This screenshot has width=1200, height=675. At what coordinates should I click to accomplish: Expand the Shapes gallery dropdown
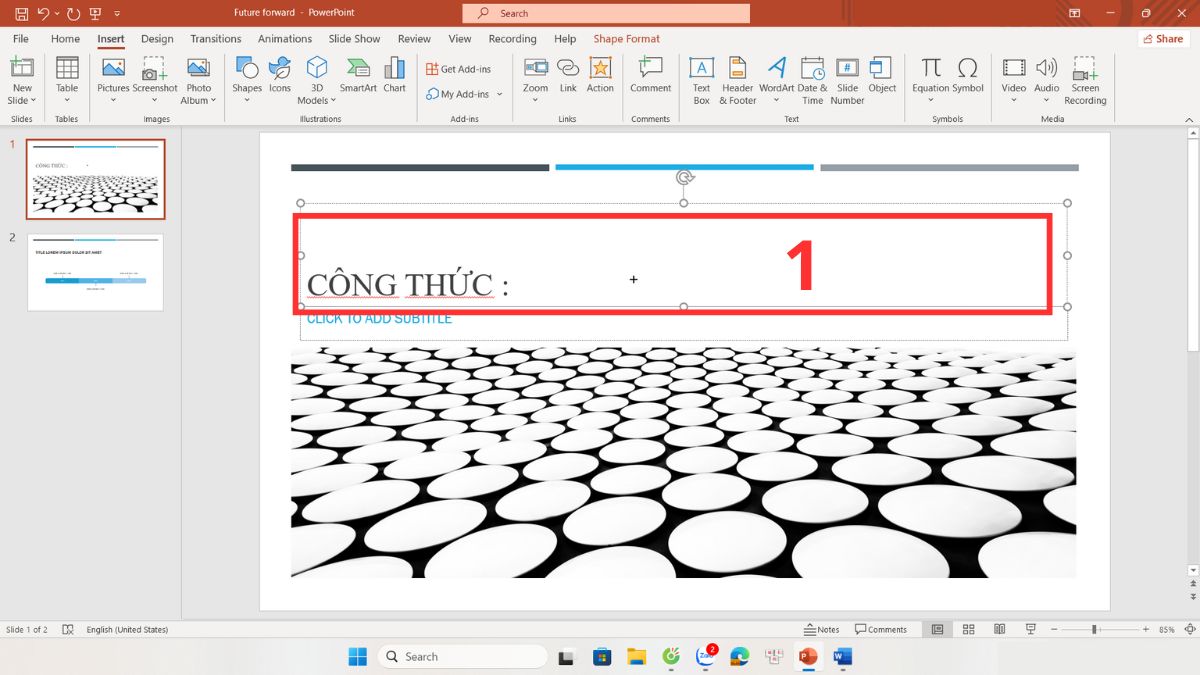click(247, 100)
